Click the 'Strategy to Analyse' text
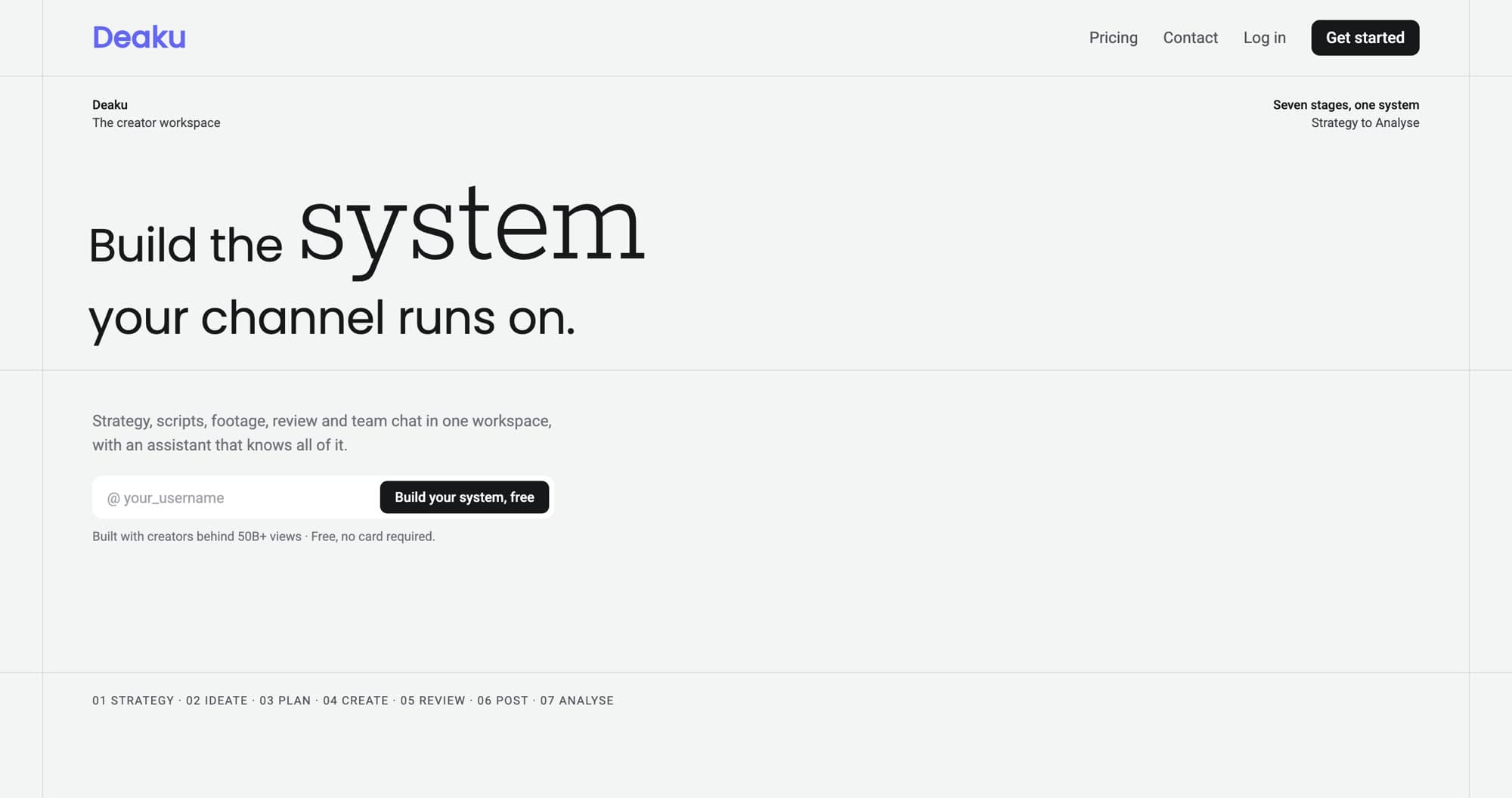Screen dimensions: 1512x798 1365,122
